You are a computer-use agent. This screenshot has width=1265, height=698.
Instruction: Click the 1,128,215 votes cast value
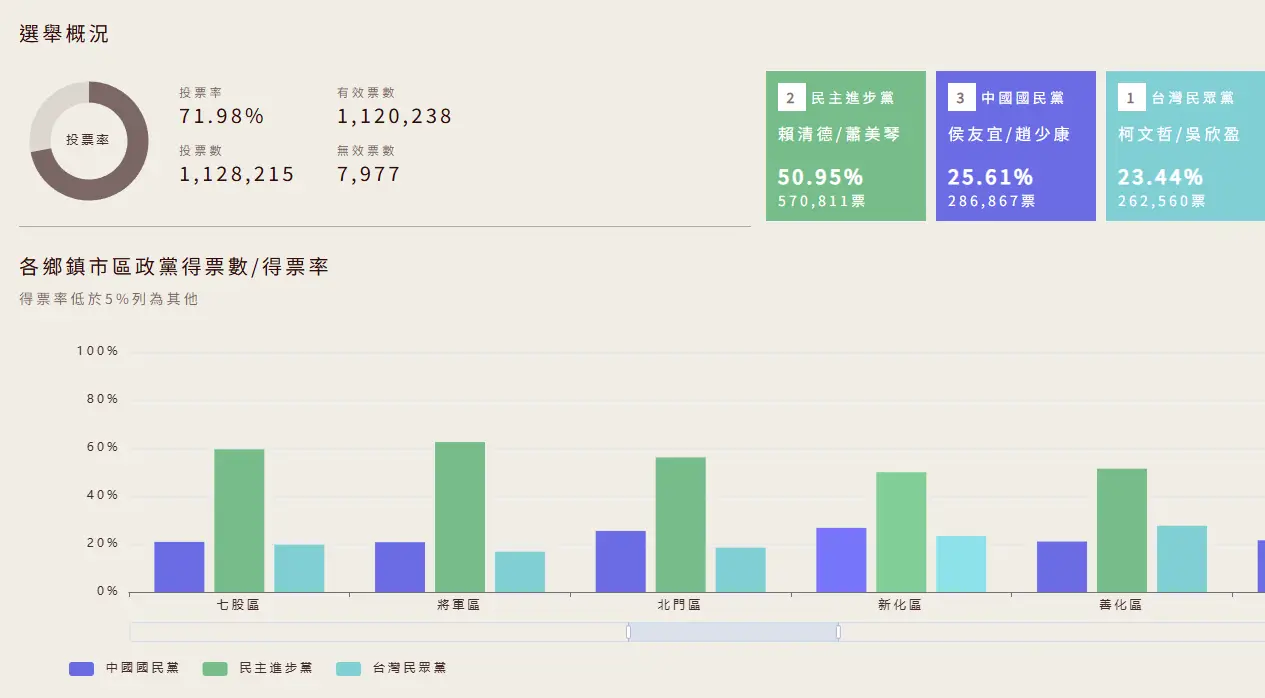(237, 174)
